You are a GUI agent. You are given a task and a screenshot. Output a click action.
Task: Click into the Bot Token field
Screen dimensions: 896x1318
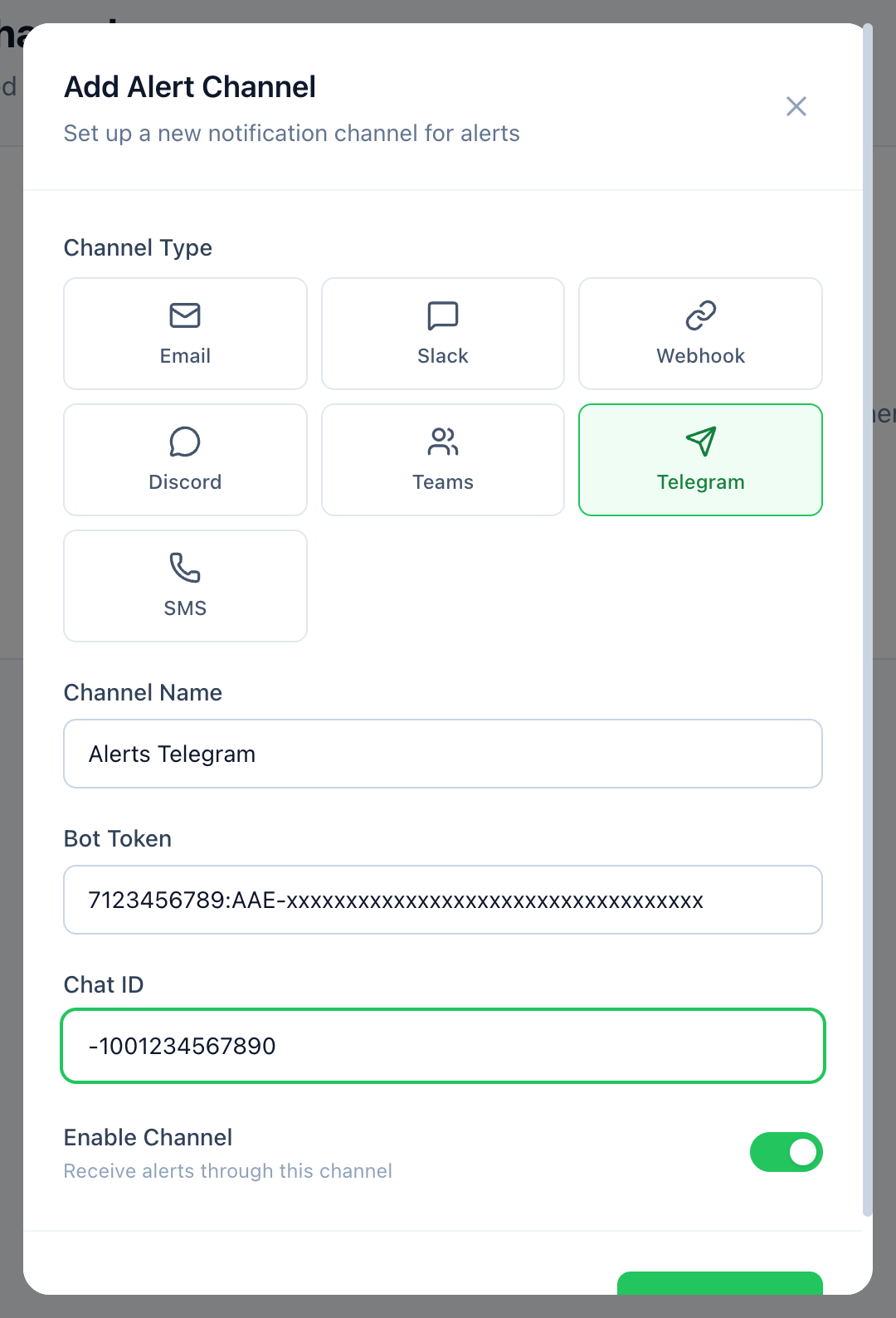[x=443, y=900]
